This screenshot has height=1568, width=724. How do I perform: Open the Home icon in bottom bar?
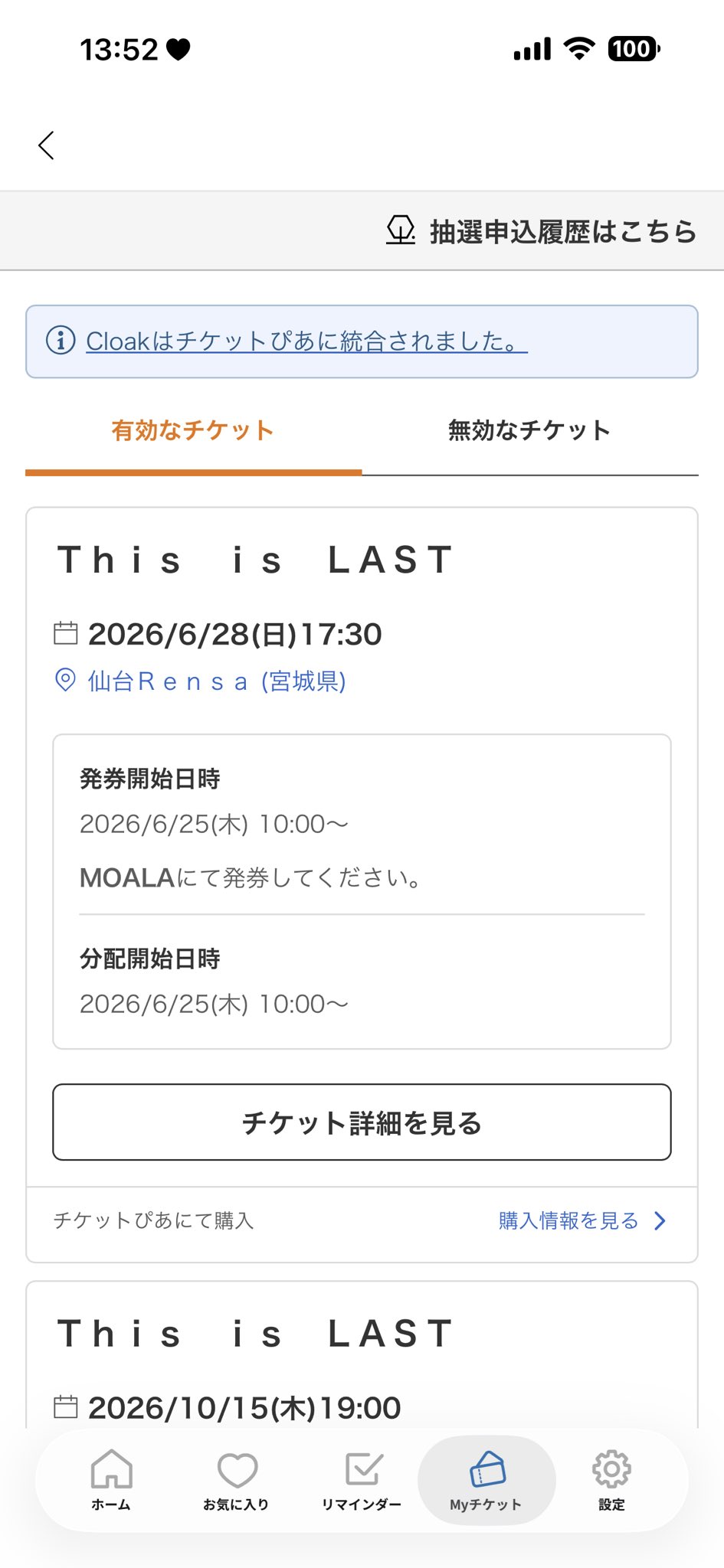pyautogui.click(x=111, y=1469)
